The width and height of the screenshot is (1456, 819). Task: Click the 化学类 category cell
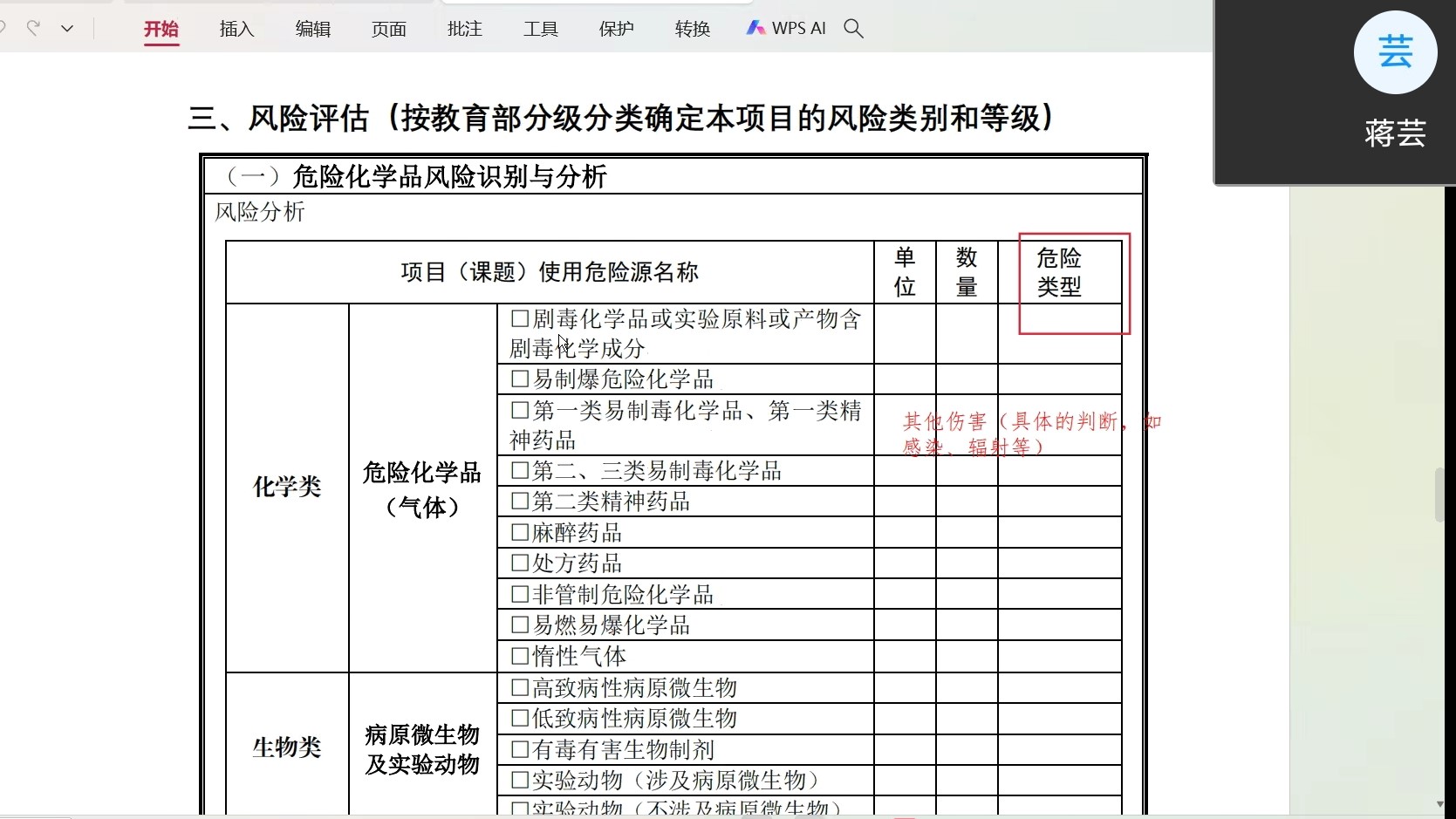(287, 487)
